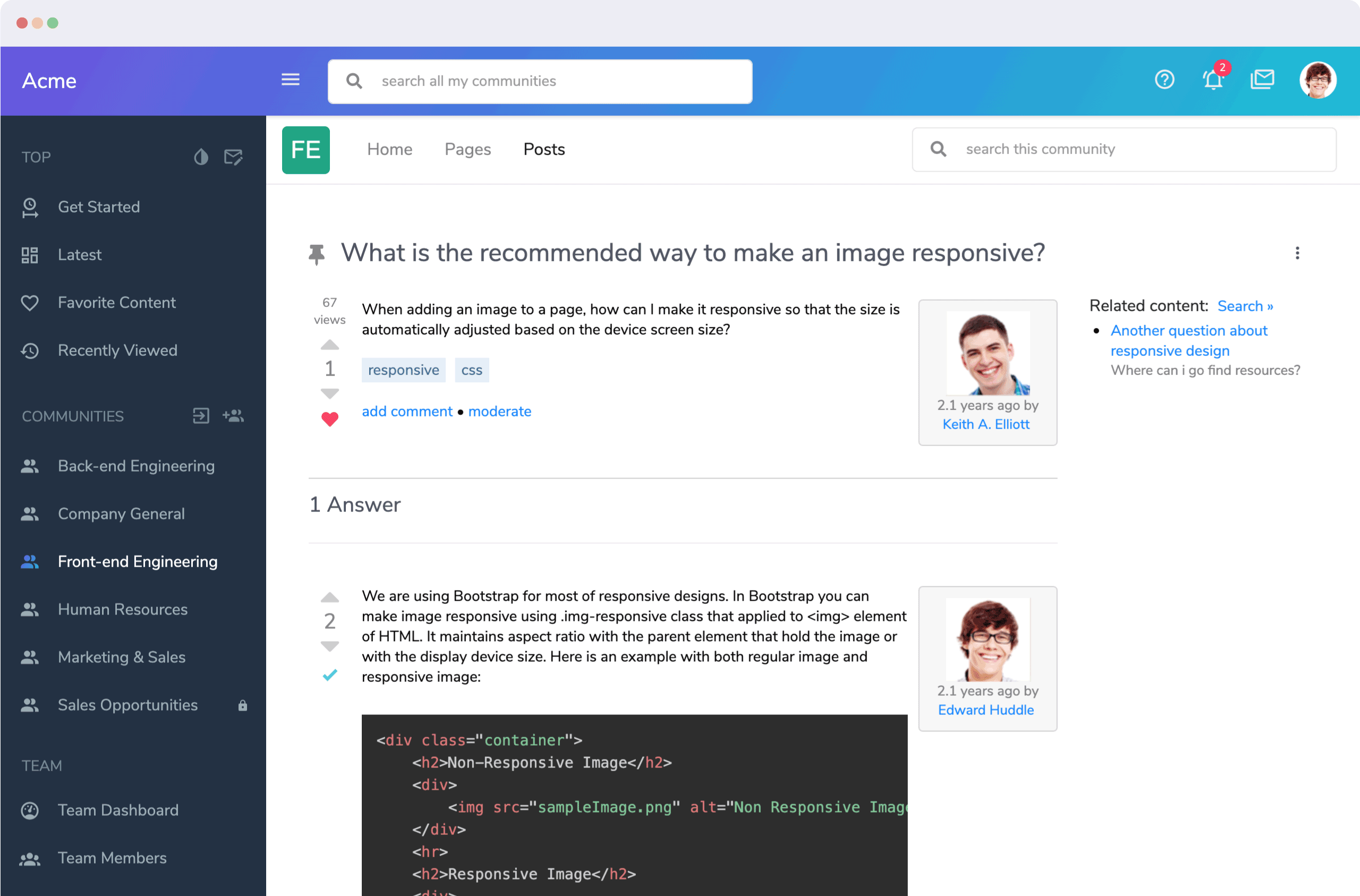Viewport: 1360px width, 896px height.
Task: Click the add comment link
Action: click(x=406, y=411)
